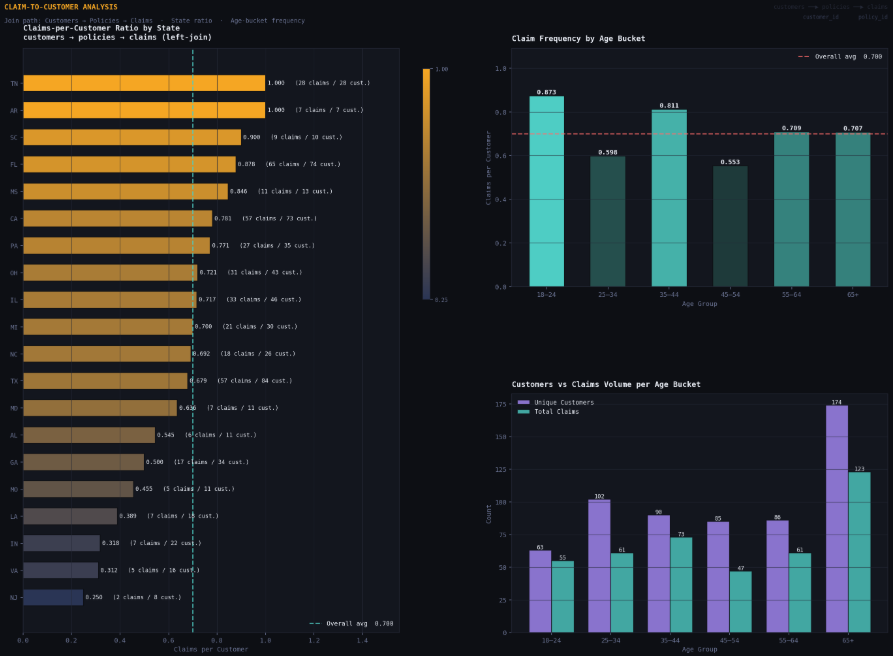This screenshot has height=656, width=894.
Task: Select the 18-24 frequency bar valued 0.873
Action: tap(547, 191)
